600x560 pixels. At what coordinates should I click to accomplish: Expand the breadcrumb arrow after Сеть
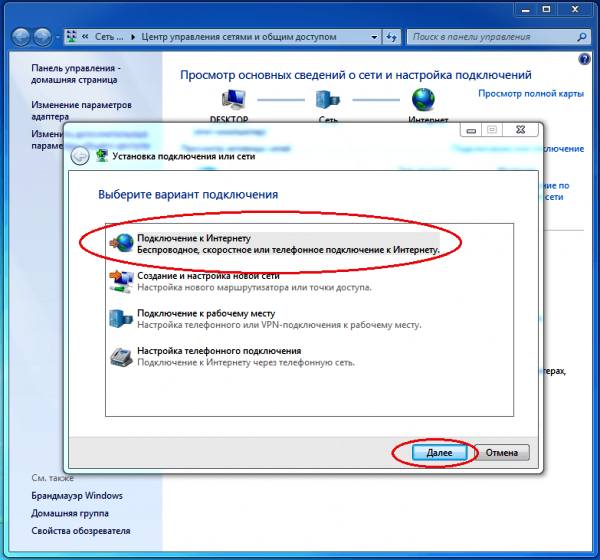pos(133,37)
